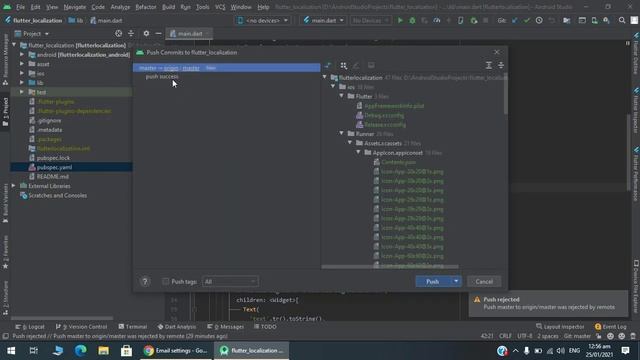Image resolution: width=640 pixels, height=360 pixels.
Task: Select Contents.json in Push dialog tree
Action: tap(398, 162)
